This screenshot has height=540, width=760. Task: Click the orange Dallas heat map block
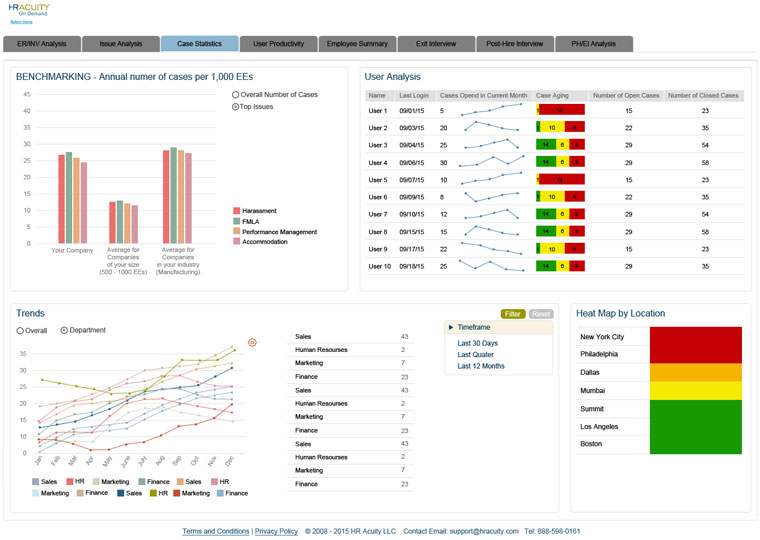(696, 372)
